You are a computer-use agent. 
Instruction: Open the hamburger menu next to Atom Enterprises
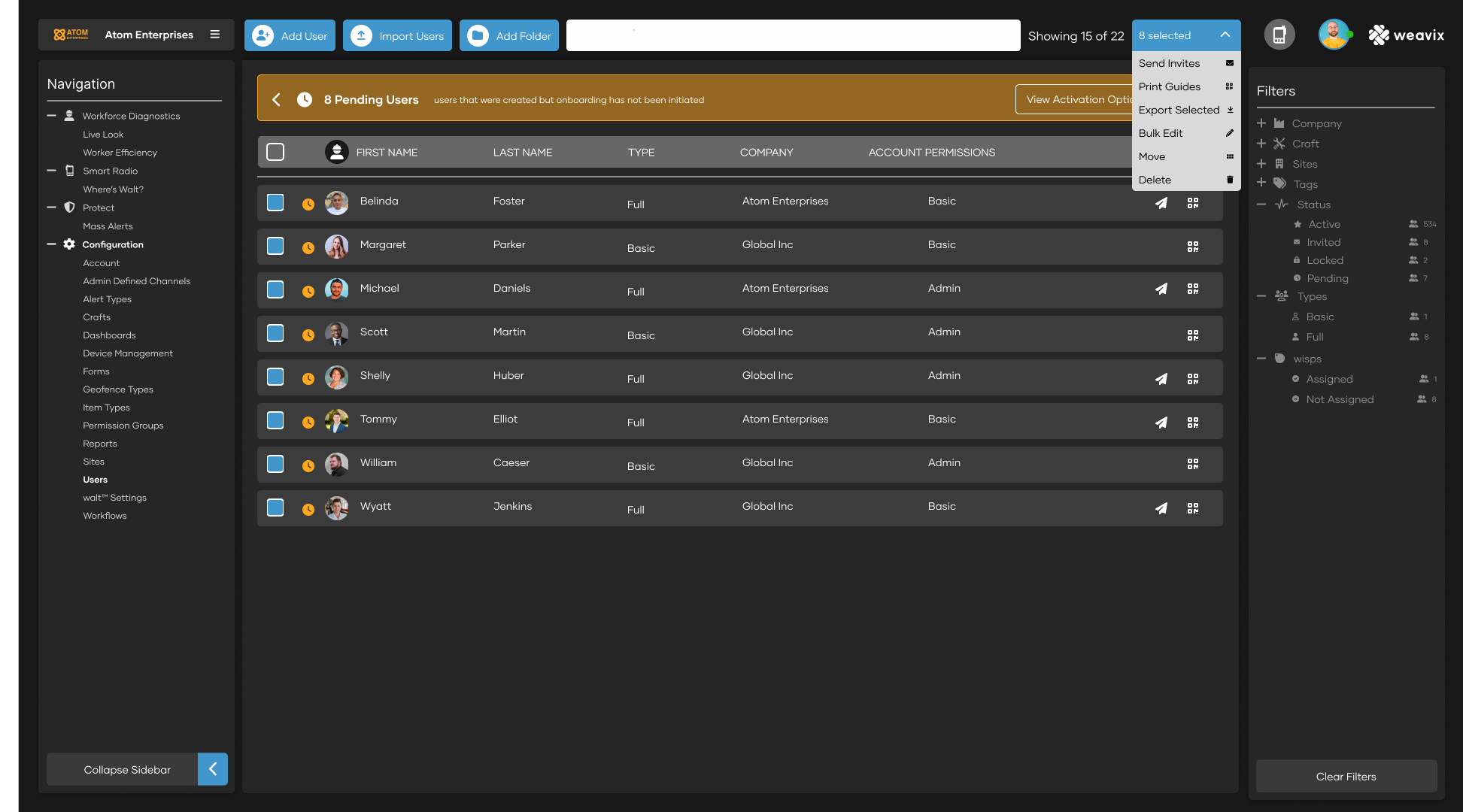pyautogui.click(x=215, y=35)
